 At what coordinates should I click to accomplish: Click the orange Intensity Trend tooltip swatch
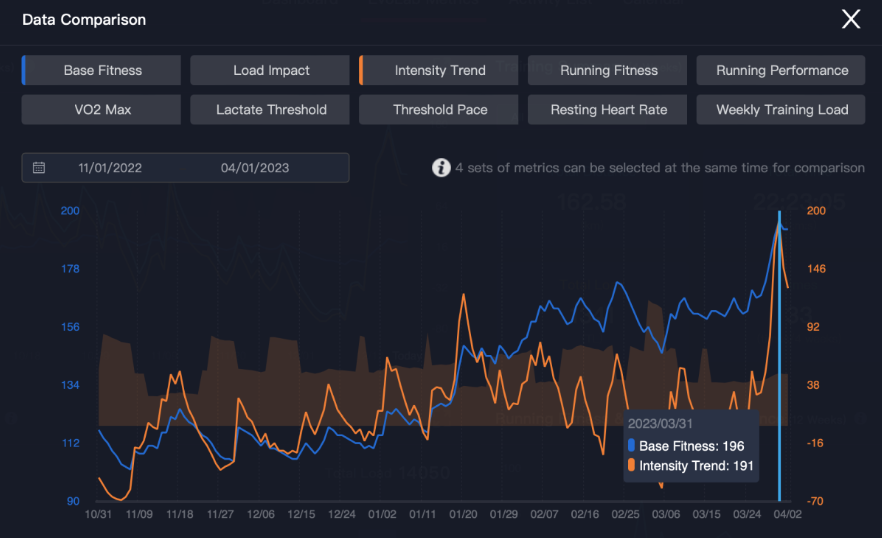(631, 465)
